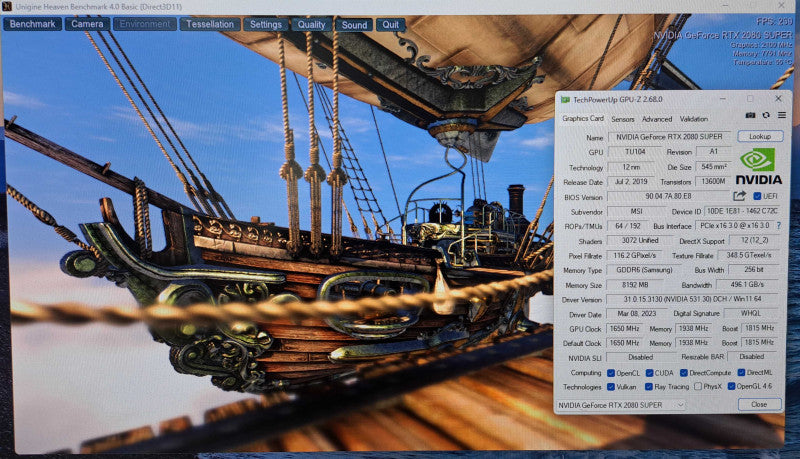Click the Bus Width 256 bit value
800x459 pixels.
754,269
